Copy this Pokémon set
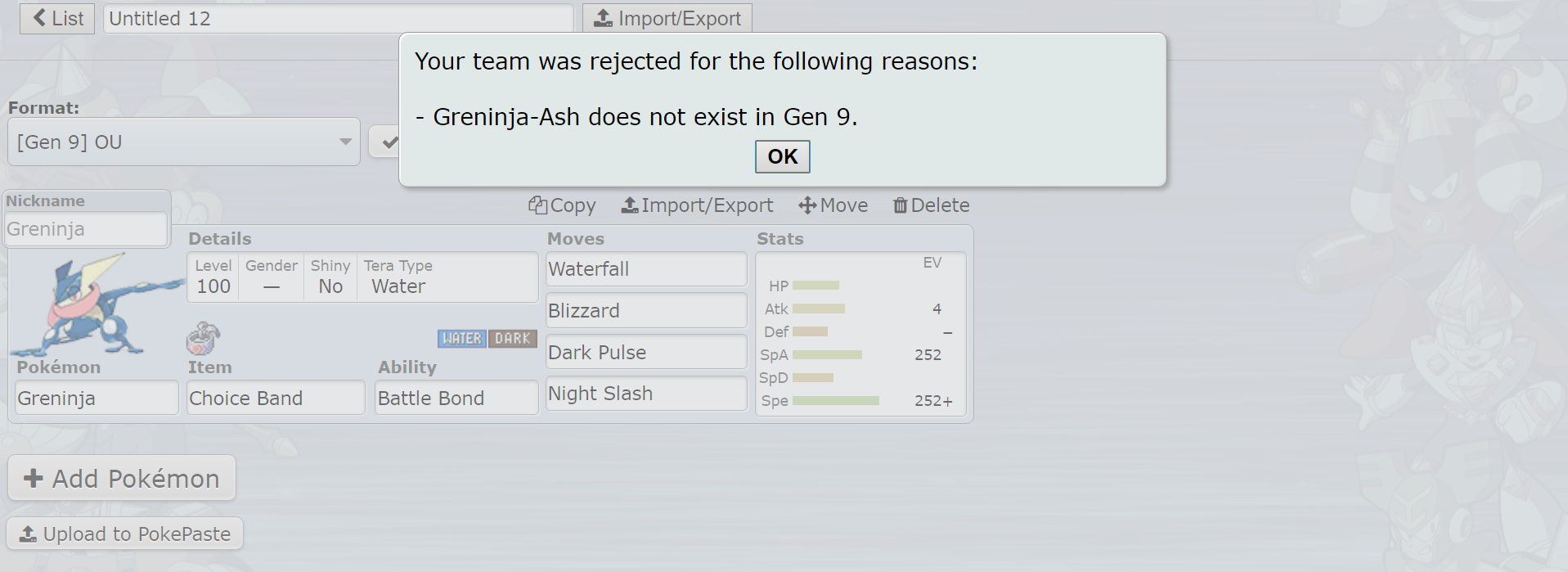The height and width of the screenshot is (572, 1568). tap(562, 205)
